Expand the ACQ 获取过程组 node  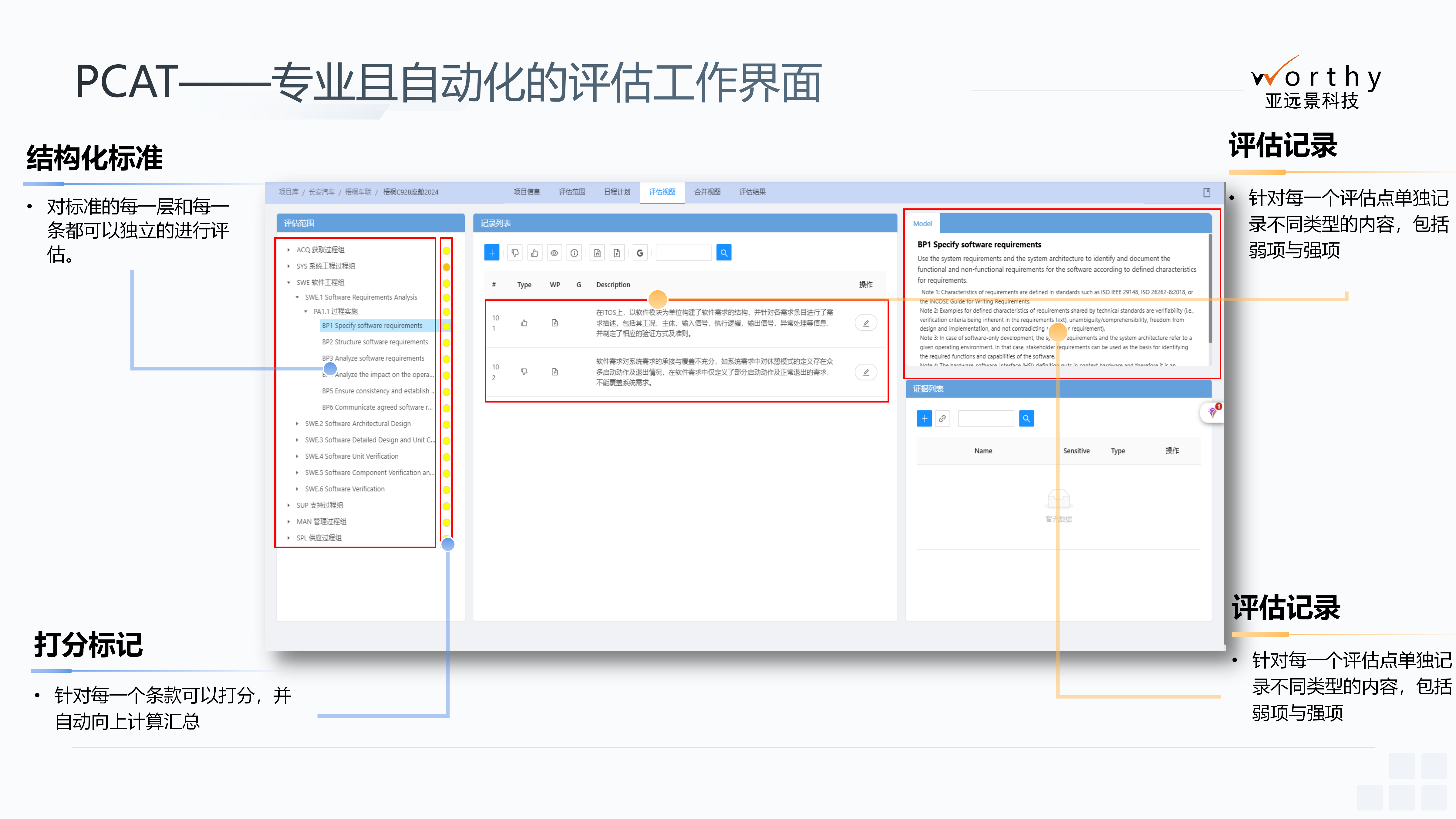pos(288,250)
